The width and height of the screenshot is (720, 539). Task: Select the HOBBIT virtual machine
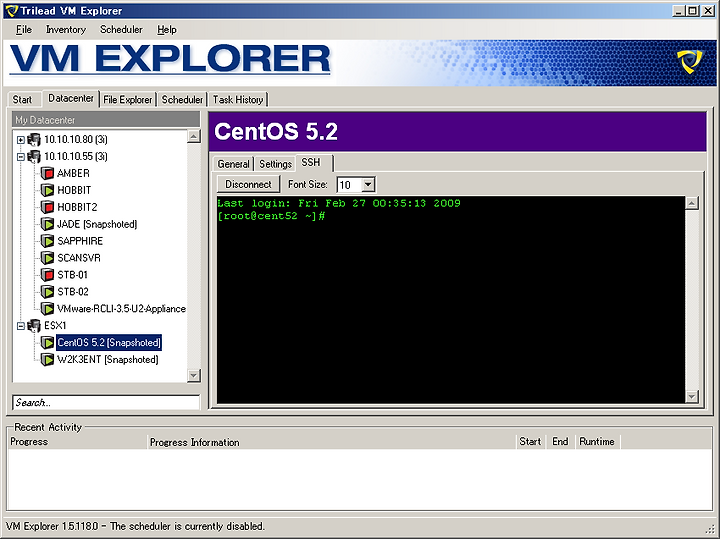(74, 190)
